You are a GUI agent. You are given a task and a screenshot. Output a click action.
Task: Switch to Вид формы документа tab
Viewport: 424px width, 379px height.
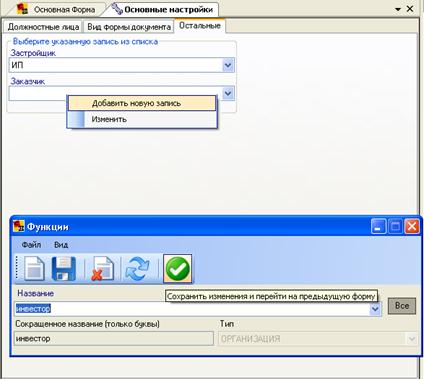click(129, 27)
